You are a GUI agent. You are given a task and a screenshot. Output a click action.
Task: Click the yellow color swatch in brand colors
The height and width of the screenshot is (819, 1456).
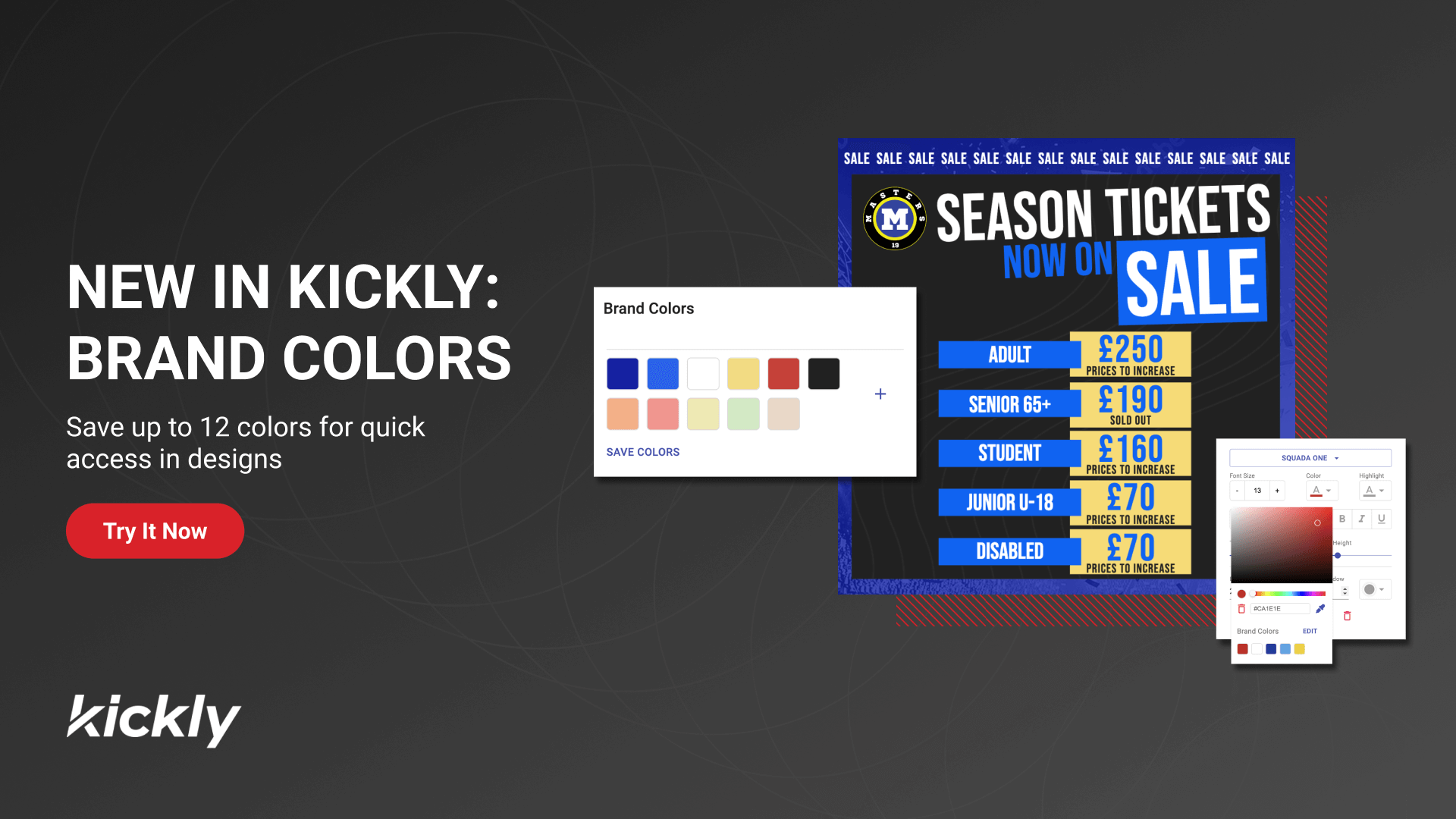click(743, 374)
